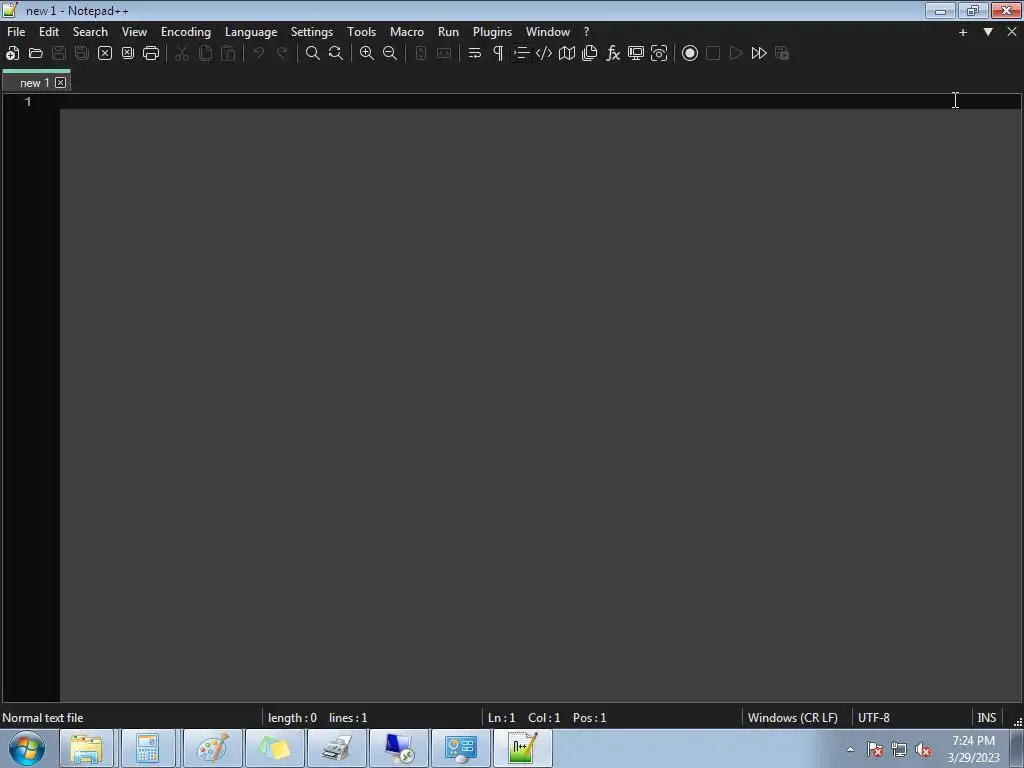Open the Settings menu
The height and width of the screenshot is (768, 1024).
coord(312,32)
